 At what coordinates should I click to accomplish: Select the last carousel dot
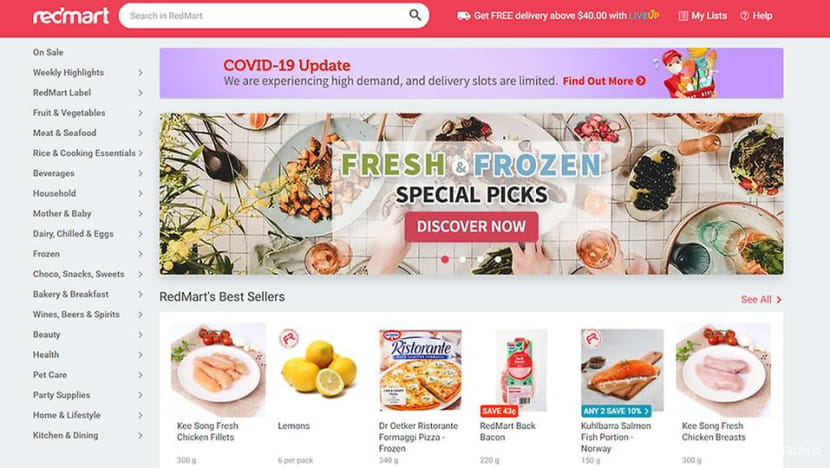tap(498, 259)
